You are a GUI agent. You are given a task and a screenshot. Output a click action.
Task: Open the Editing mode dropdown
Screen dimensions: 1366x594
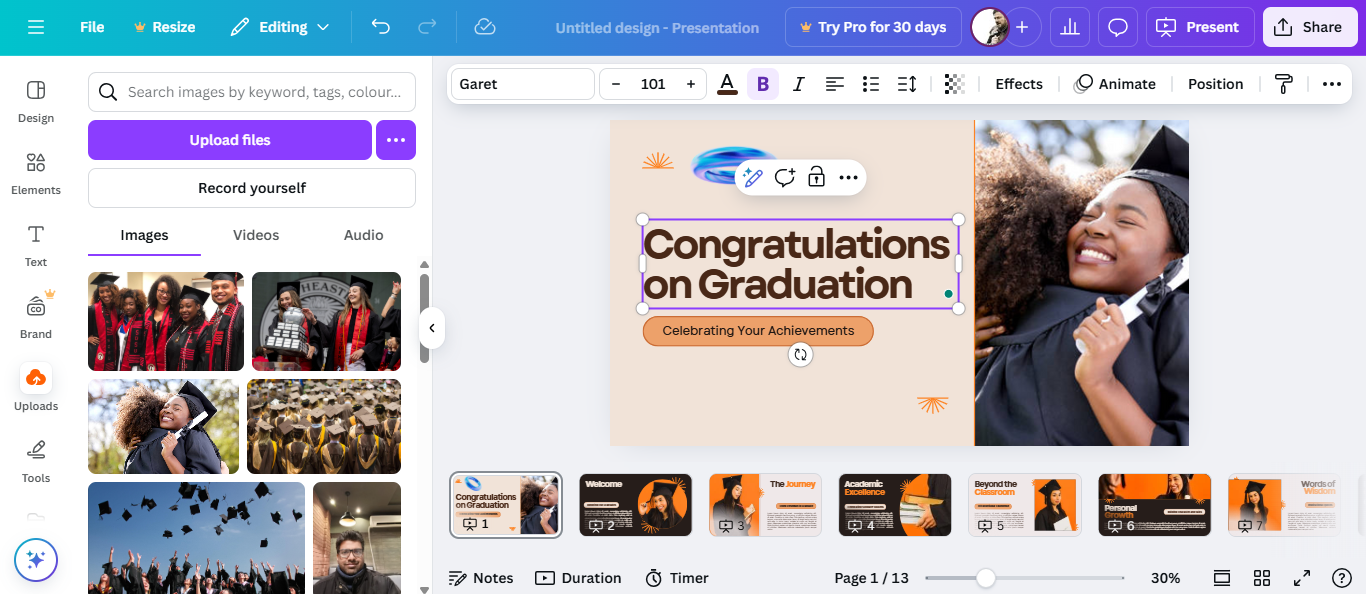pyautogui.click(x=279, y=27)
